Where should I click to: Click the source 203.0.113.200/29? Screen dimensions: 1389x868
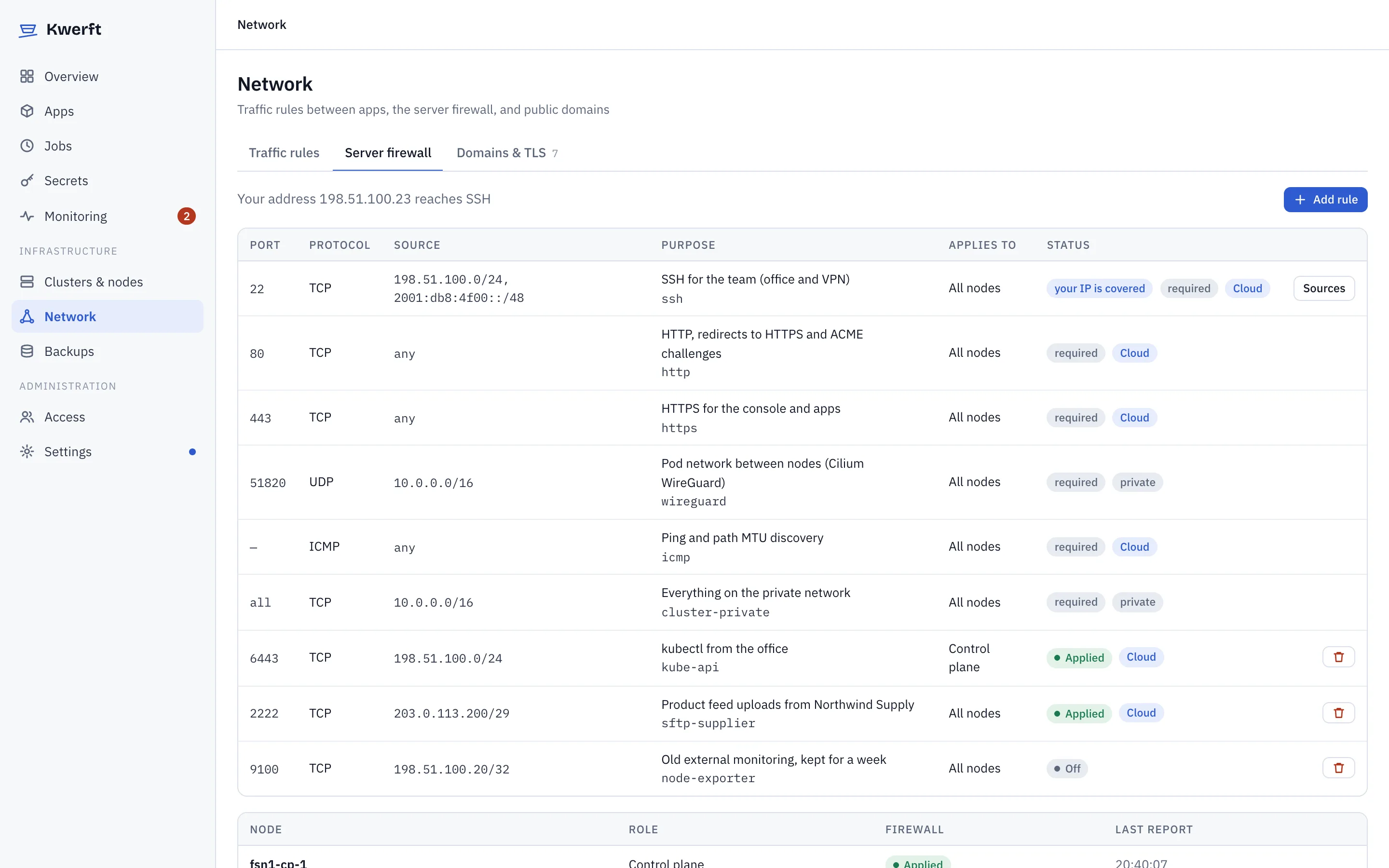tap(451, 713)
